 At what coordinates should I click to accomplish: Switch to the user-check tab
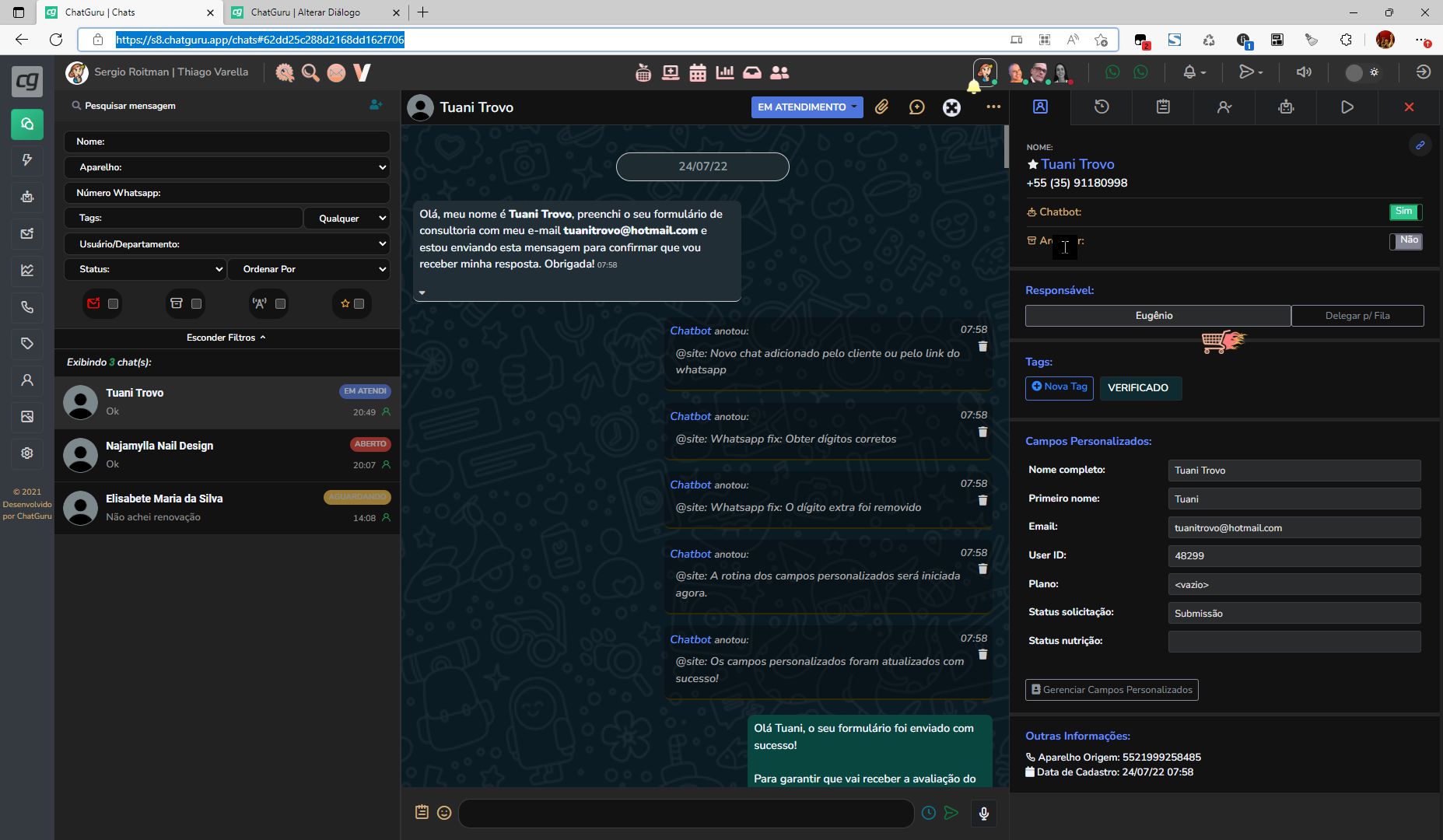(x=1224, y=107)
